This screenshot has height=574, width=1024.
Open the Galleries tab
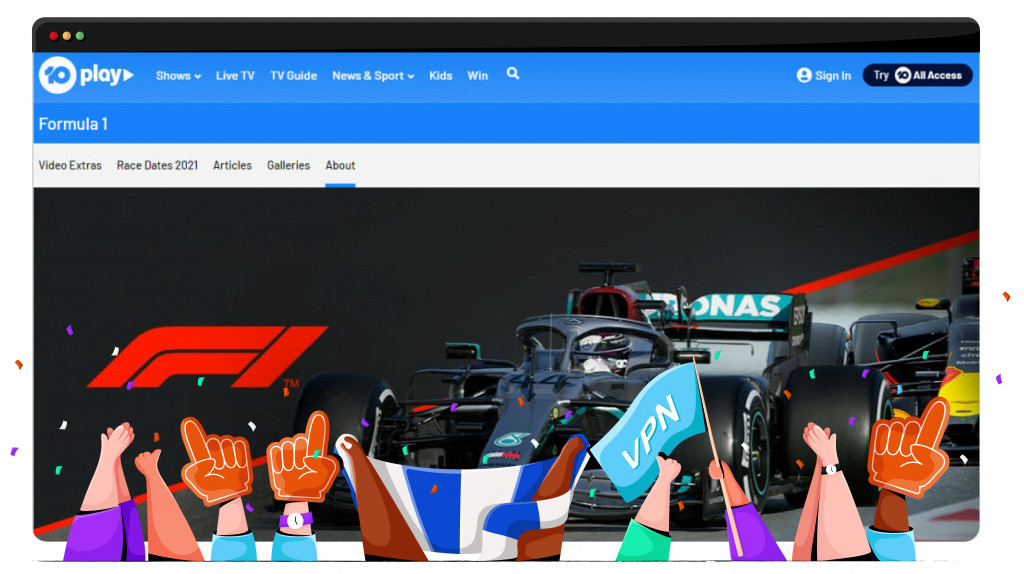pos(288,165)
